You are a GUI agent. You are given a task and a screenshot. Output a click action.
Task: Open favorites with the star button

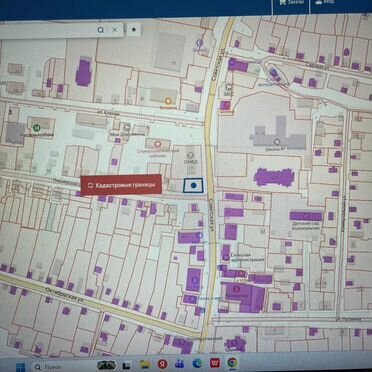tap(134, 30)
